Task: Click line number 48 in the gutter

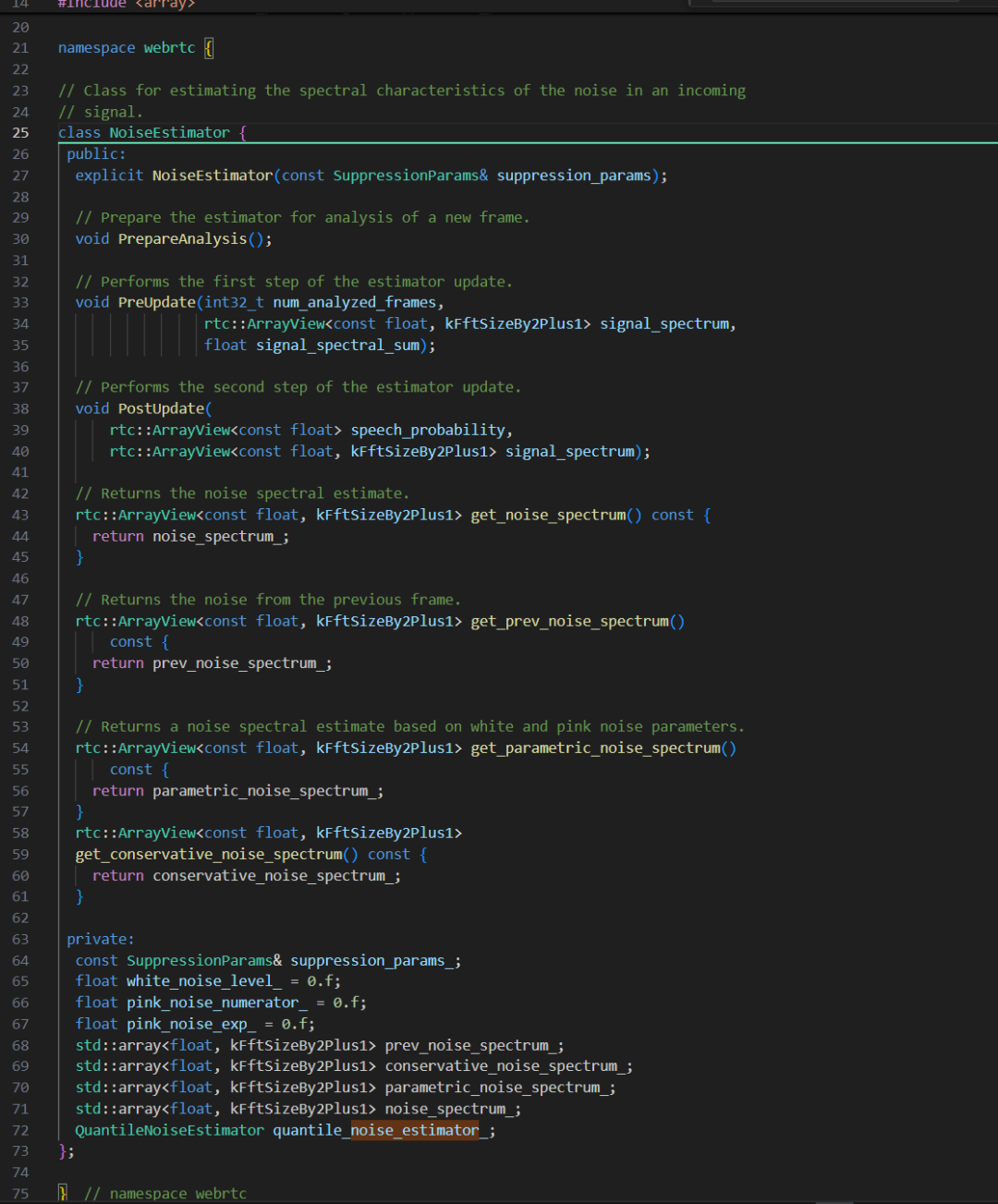Action: click(x=20, y=621)
